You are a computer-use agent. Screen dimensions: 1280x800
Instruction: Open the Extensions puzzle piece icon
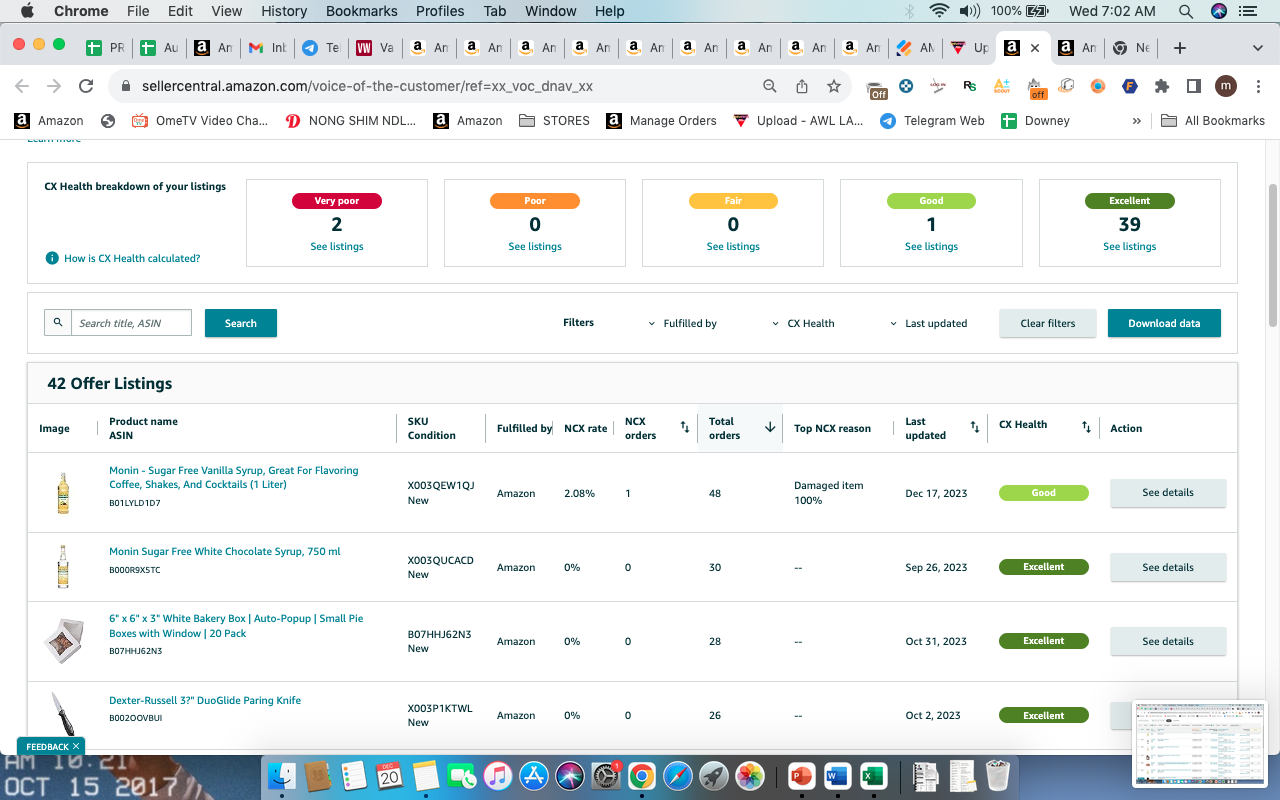click(x=1161, y=86)
